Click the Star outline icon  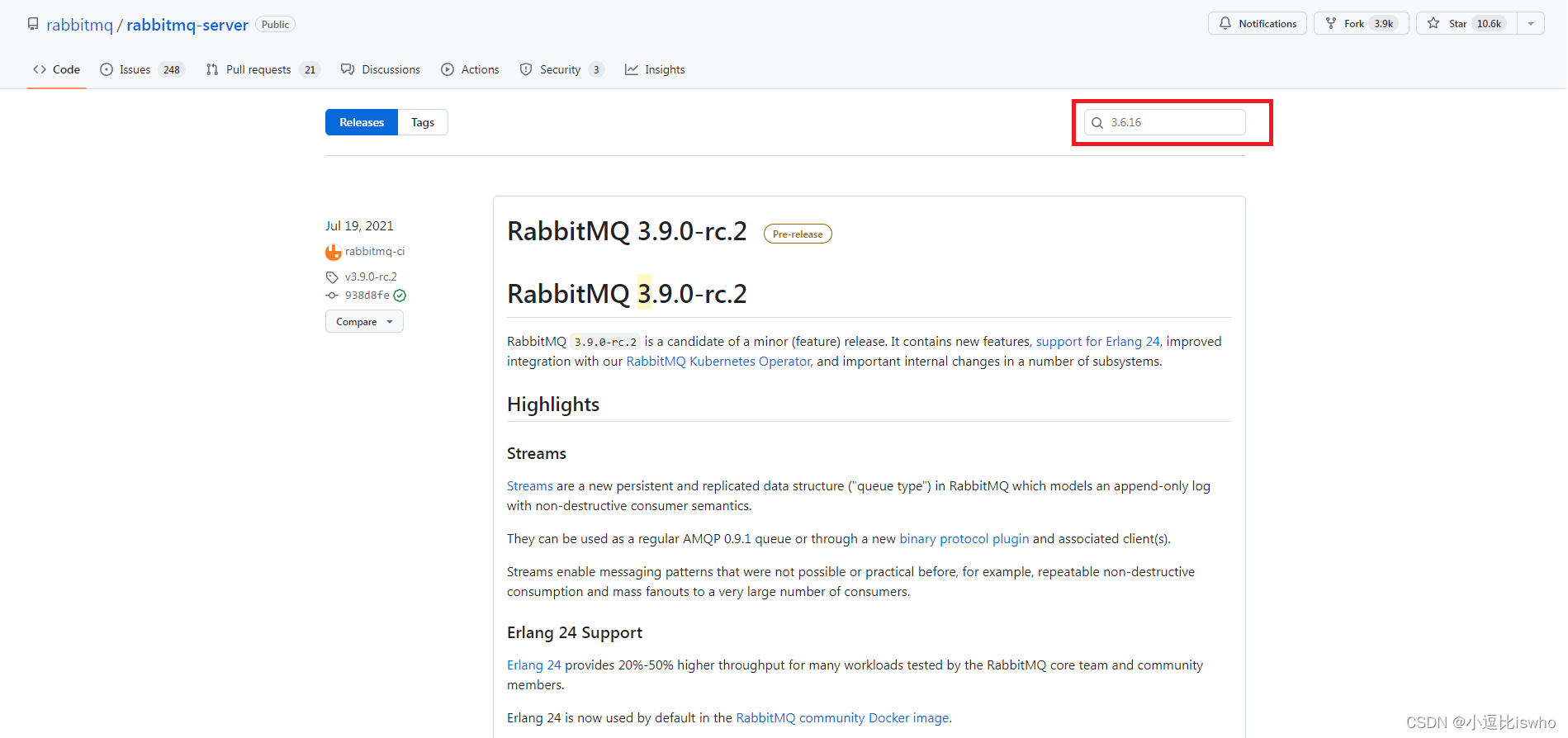1434,23
